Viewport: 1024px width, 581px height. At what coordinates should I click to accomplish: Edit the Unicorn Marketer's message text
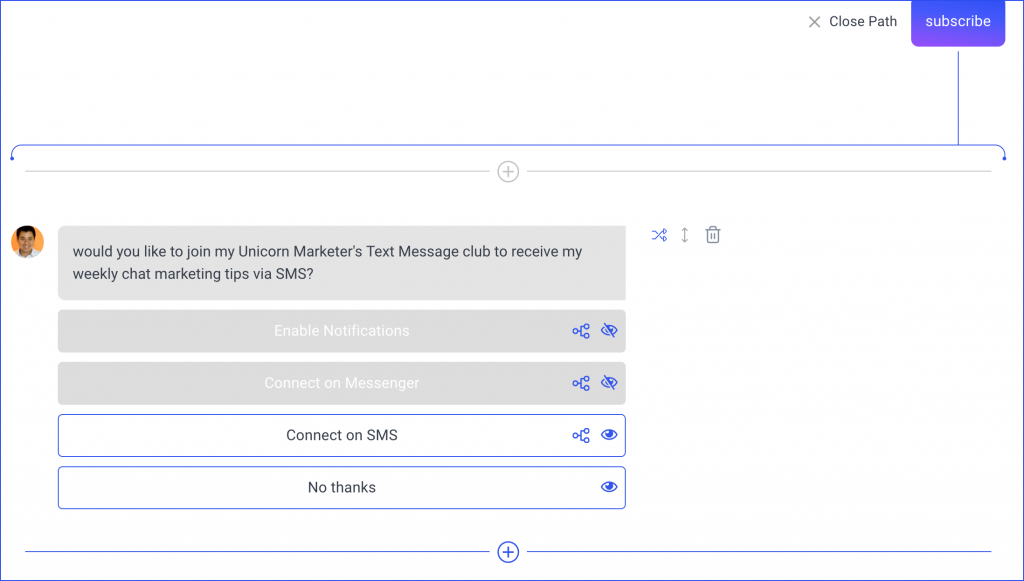(342, 263)
